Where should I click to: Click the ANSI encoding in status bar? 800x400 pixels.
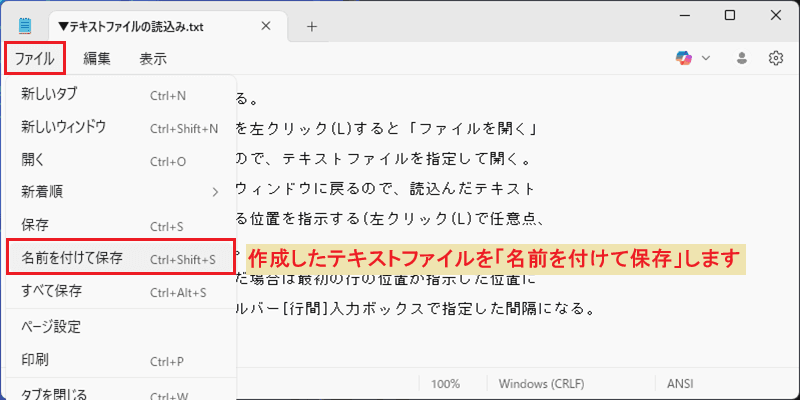click(680, 384)
